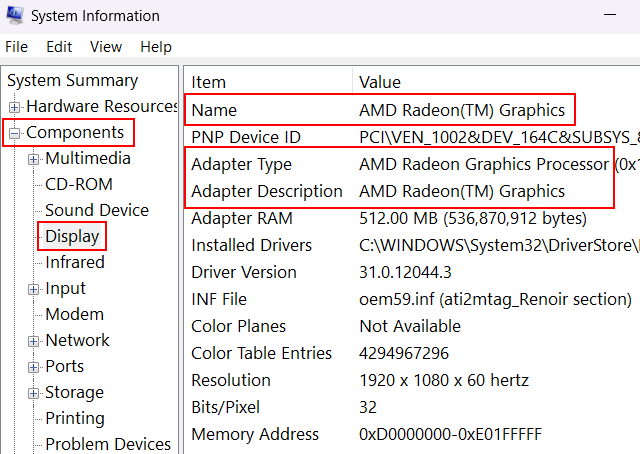Click the Memory Address row label
The height and width of the screenshot is (454, 640).
click(x=255, y=434)
